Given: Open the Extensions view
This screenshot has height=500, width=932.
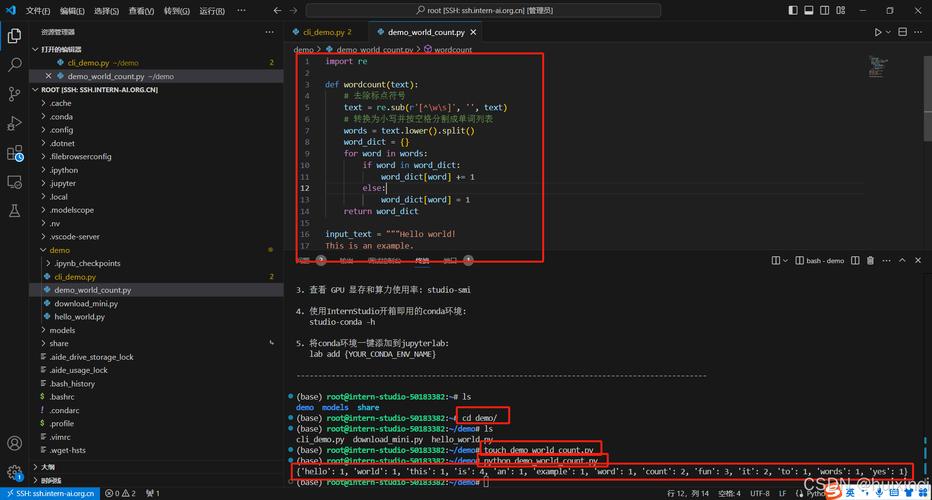Looking at the screenshot, I should click(15, 153).
